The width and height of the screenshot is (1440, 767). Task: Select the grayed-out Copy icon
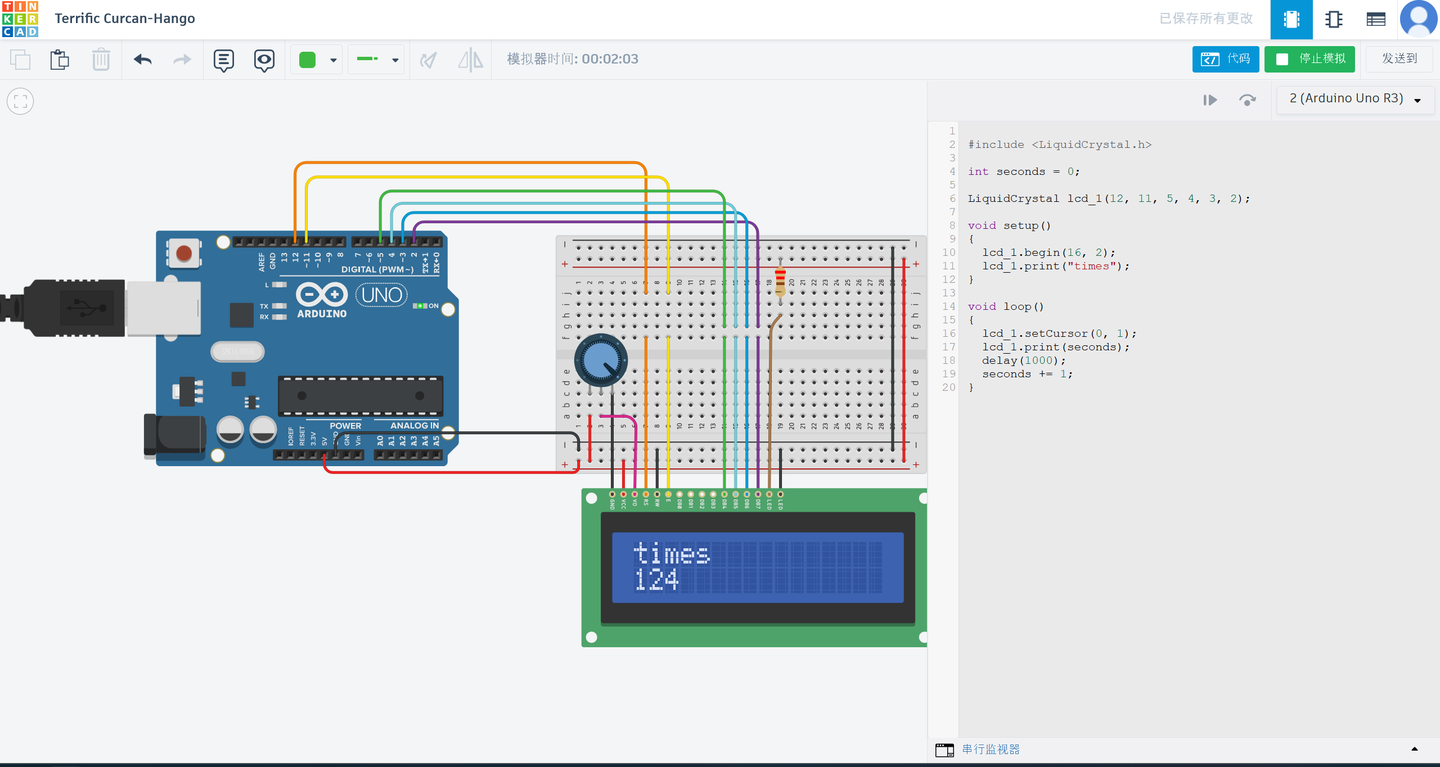19,60
